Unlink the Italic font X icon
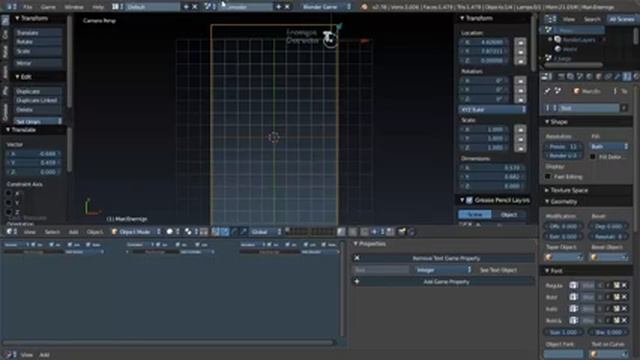Viewport: 640px width, 360px height. click(x=624, y=309)
